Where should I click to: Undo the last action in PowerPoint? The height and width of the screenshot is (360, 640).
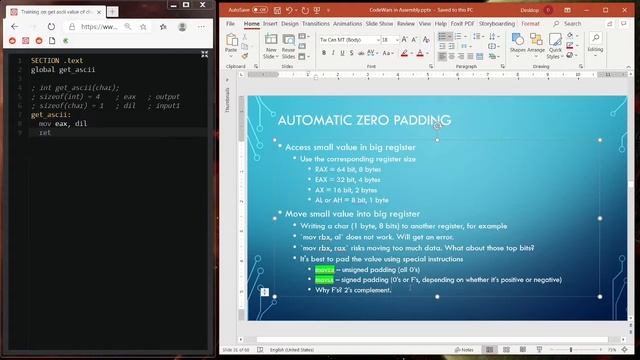289,10
